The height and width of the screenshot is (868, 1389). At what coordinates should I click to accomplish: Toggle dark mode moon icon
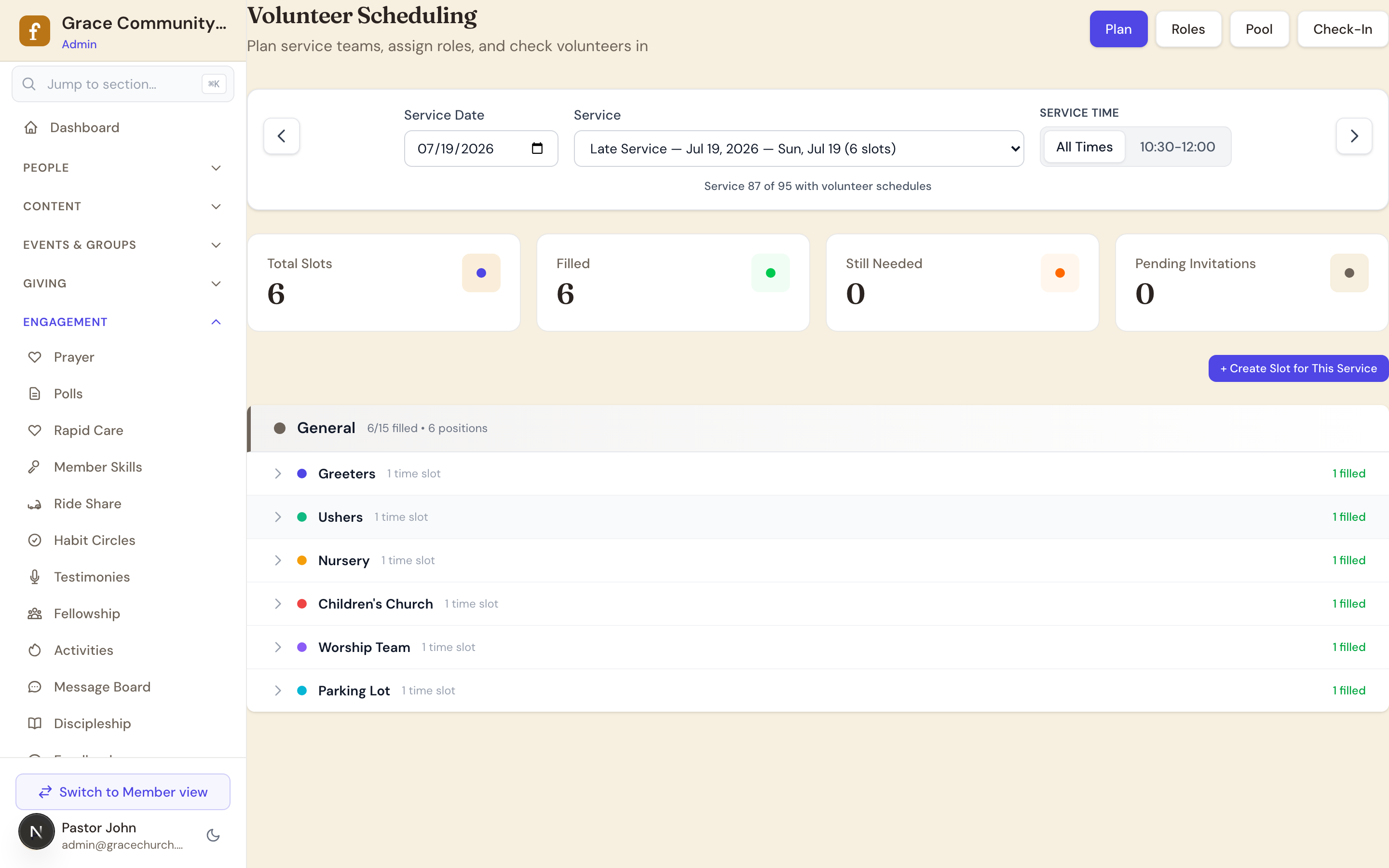(x=214, y=835)
